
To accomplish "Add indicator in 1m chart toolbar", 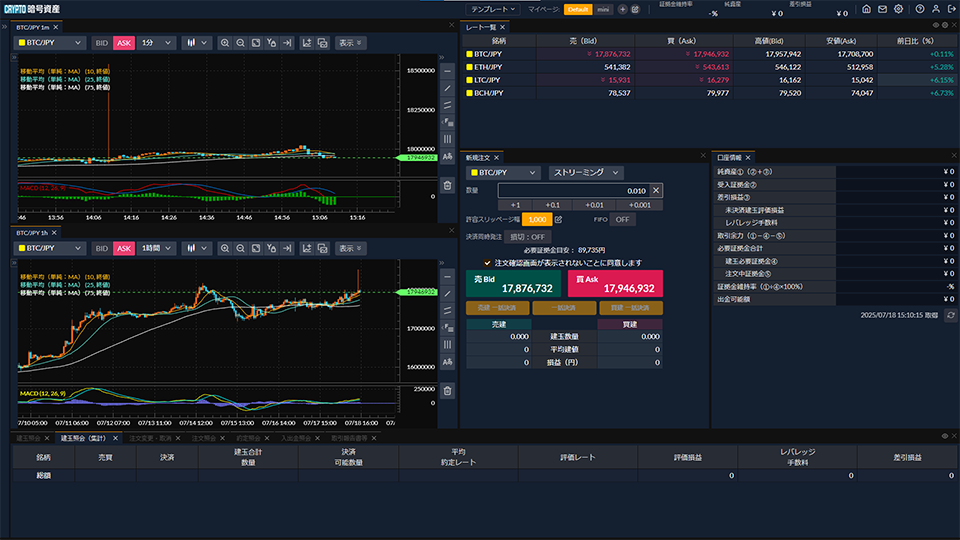I will pyautogui.click(x=307, y=43).
